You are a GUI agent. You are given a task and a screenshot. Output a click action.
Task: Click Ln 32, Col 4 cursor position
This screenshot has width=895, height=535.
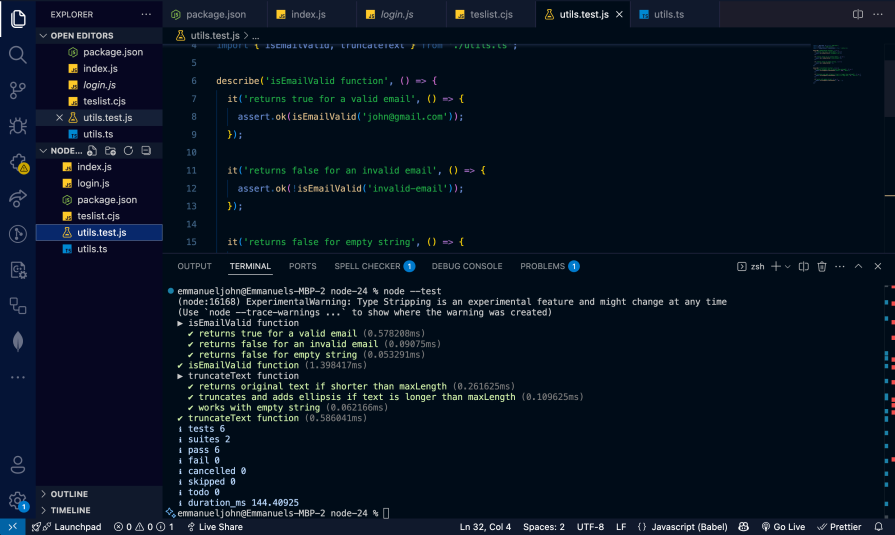point(485,526)
